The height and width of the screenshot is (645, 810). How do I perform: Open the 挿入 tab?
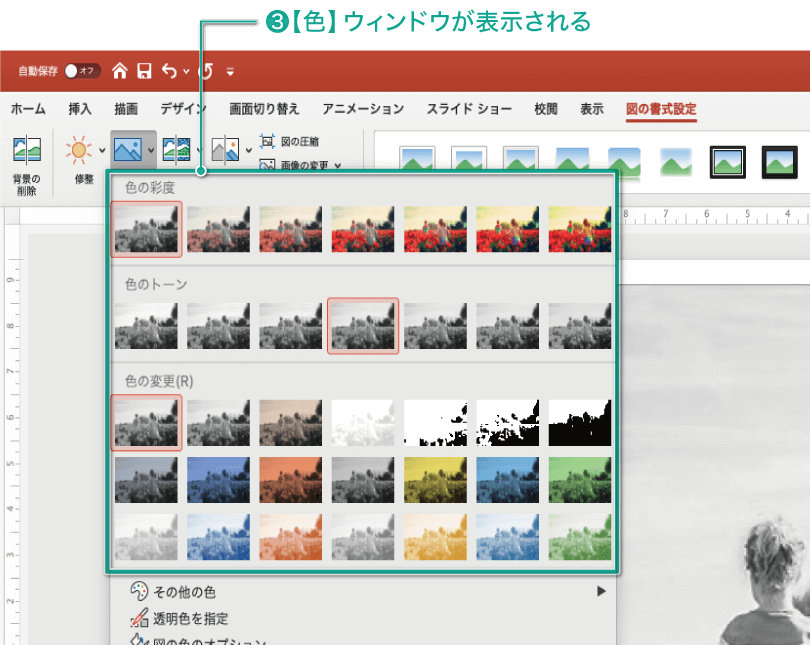coord(80,109)
